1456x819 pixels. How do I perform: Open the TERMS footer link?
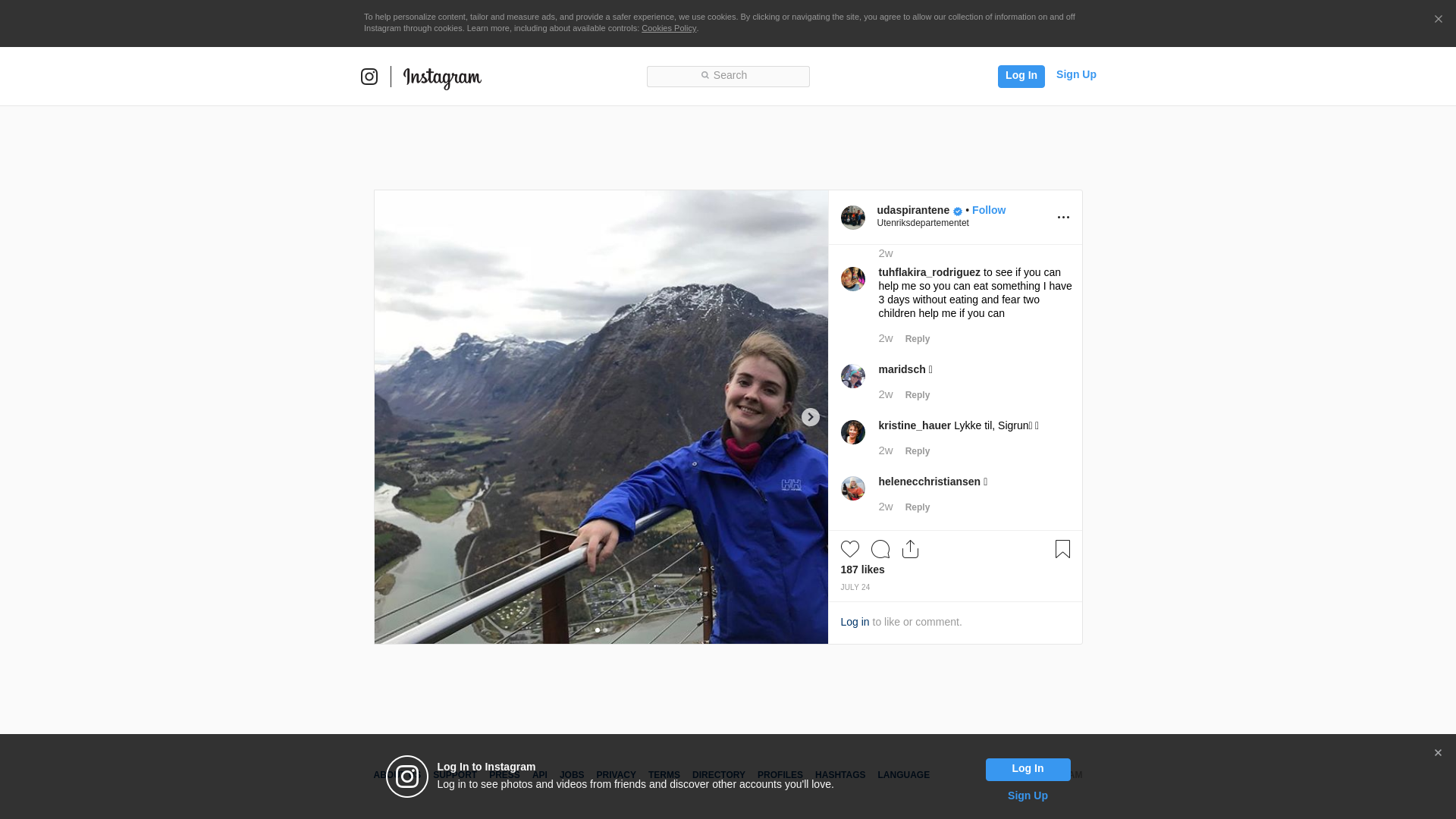pos(664,775)
